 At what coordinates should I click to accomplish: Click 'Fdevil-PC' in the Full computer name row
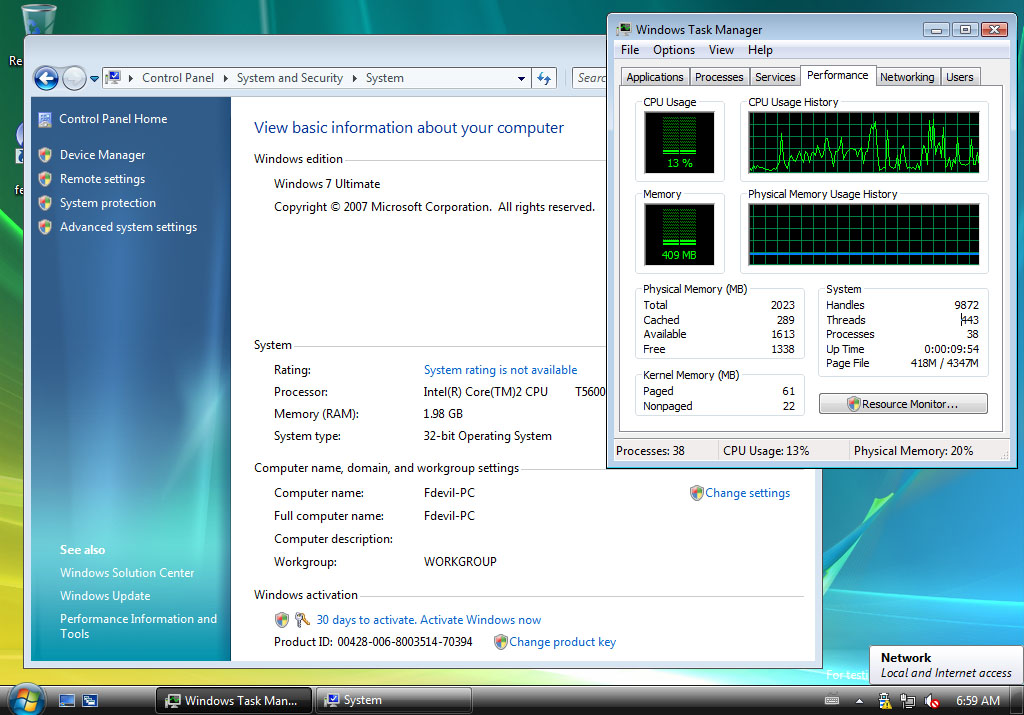[x=449, y=516]
